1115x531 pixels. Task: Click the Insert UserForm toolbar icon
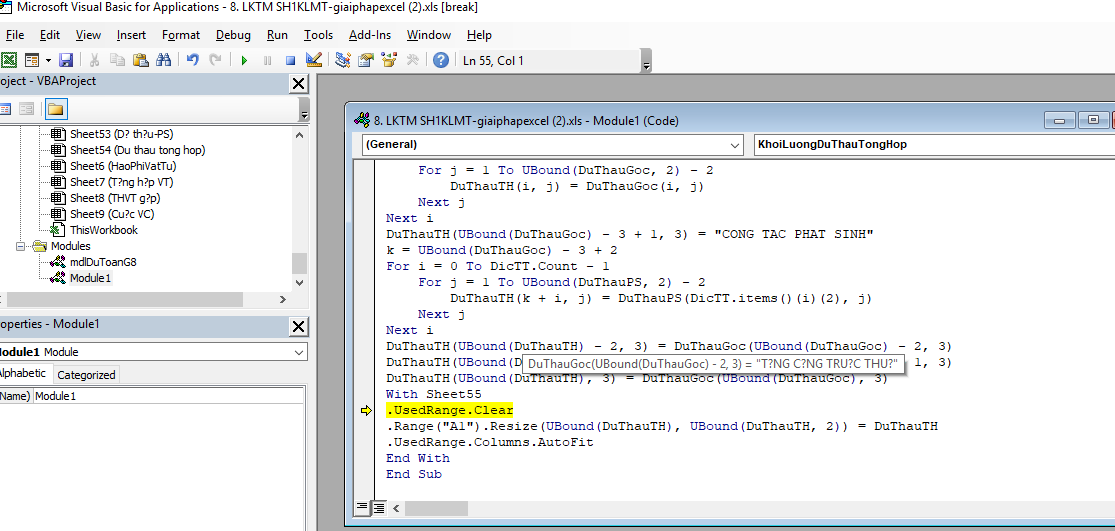click(32, 60)
